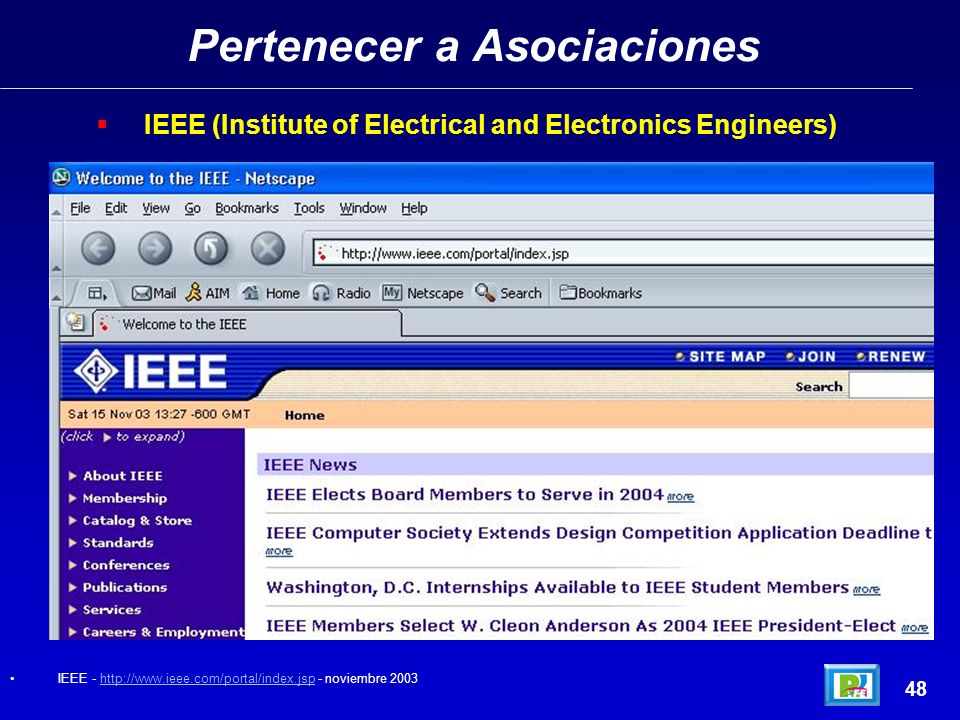The image size is (960, 720).
Task: Open My Netscape toolbar shortcut
Action: pyautogui.click(x=422, y=293)
